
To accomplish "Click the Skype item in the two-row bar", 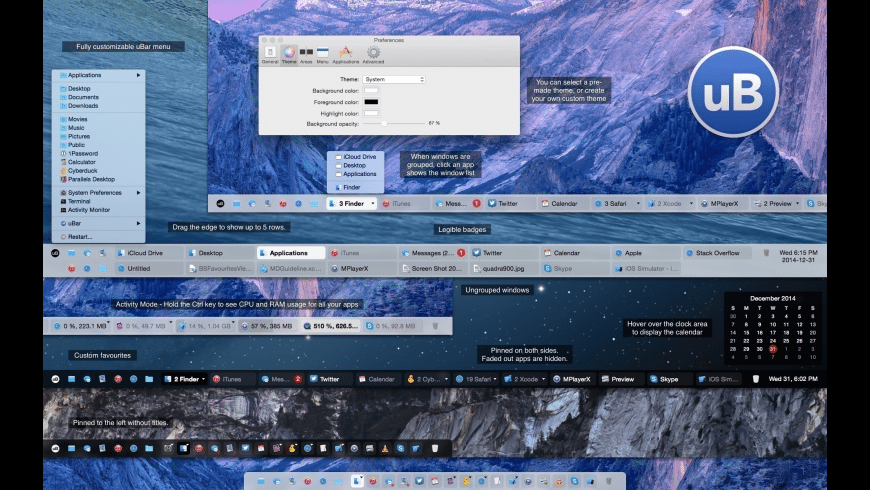I will point(575,268).
